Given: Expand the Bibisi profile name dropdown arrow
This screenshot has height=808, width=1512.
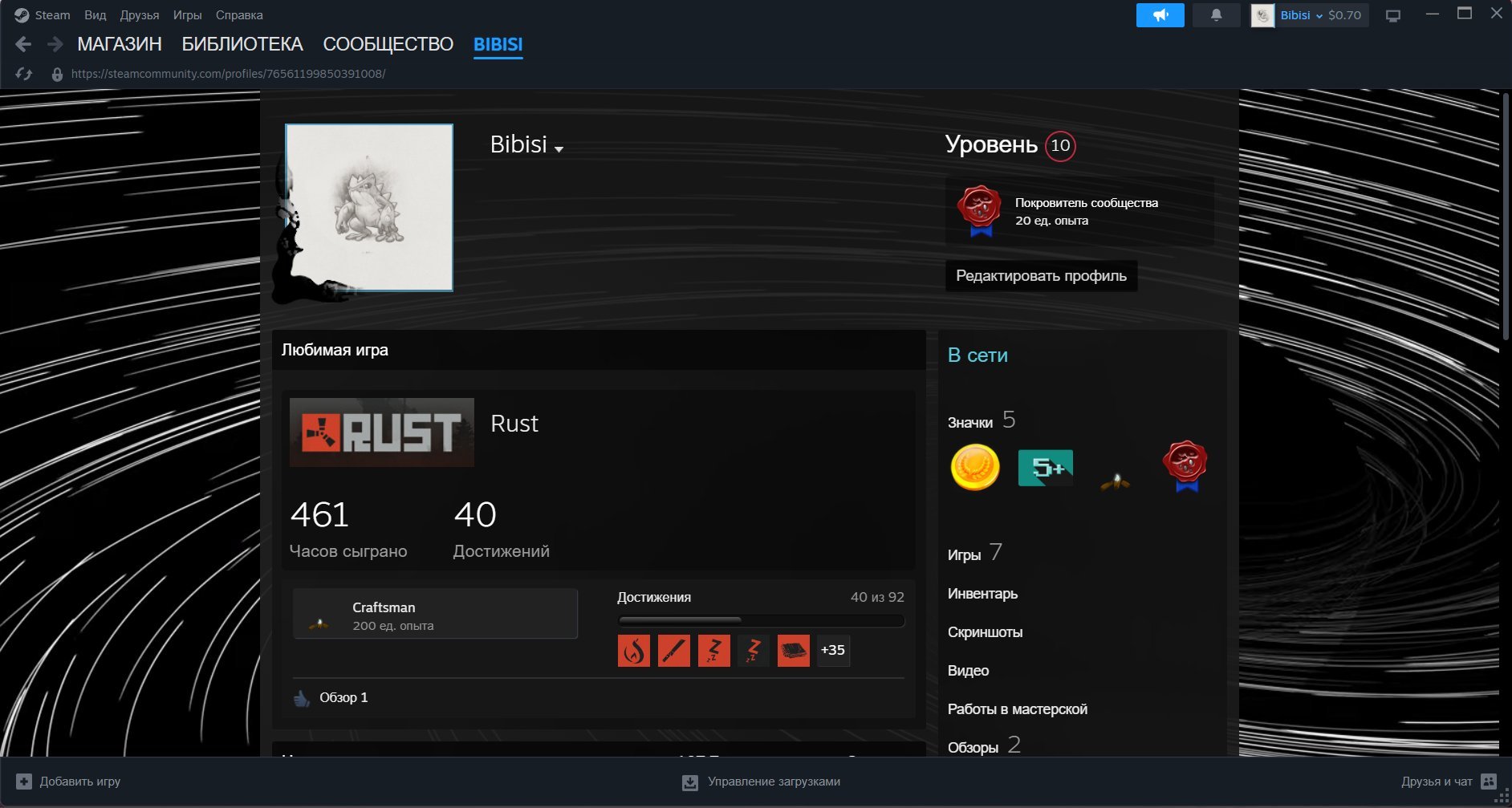Looking at the screenshot, I should click(x=559, y=149).
